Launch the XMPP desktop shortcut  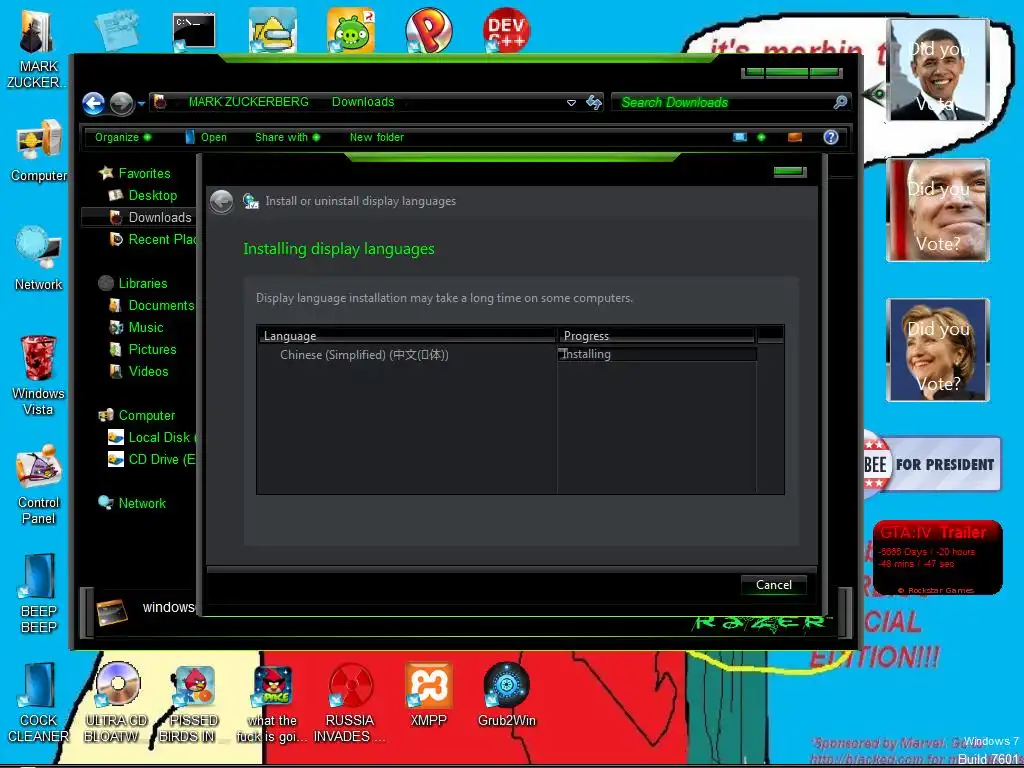(x=428, y=696)
